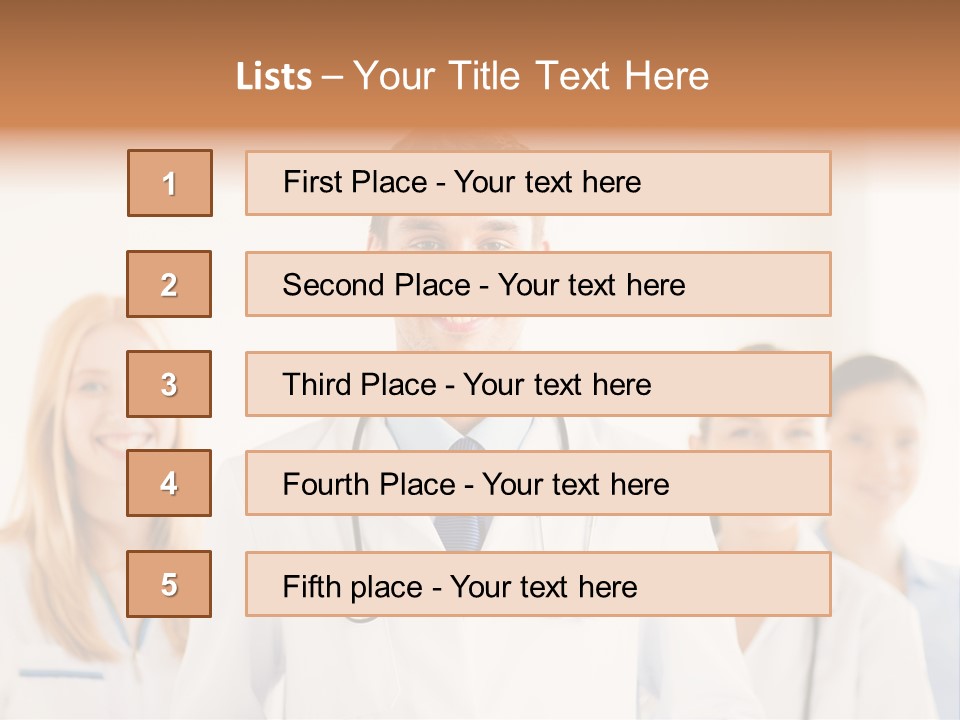The height and width of the screenshot is (720, 960).
Task: Select the Fifth place text bar
Action: point(538,584)
